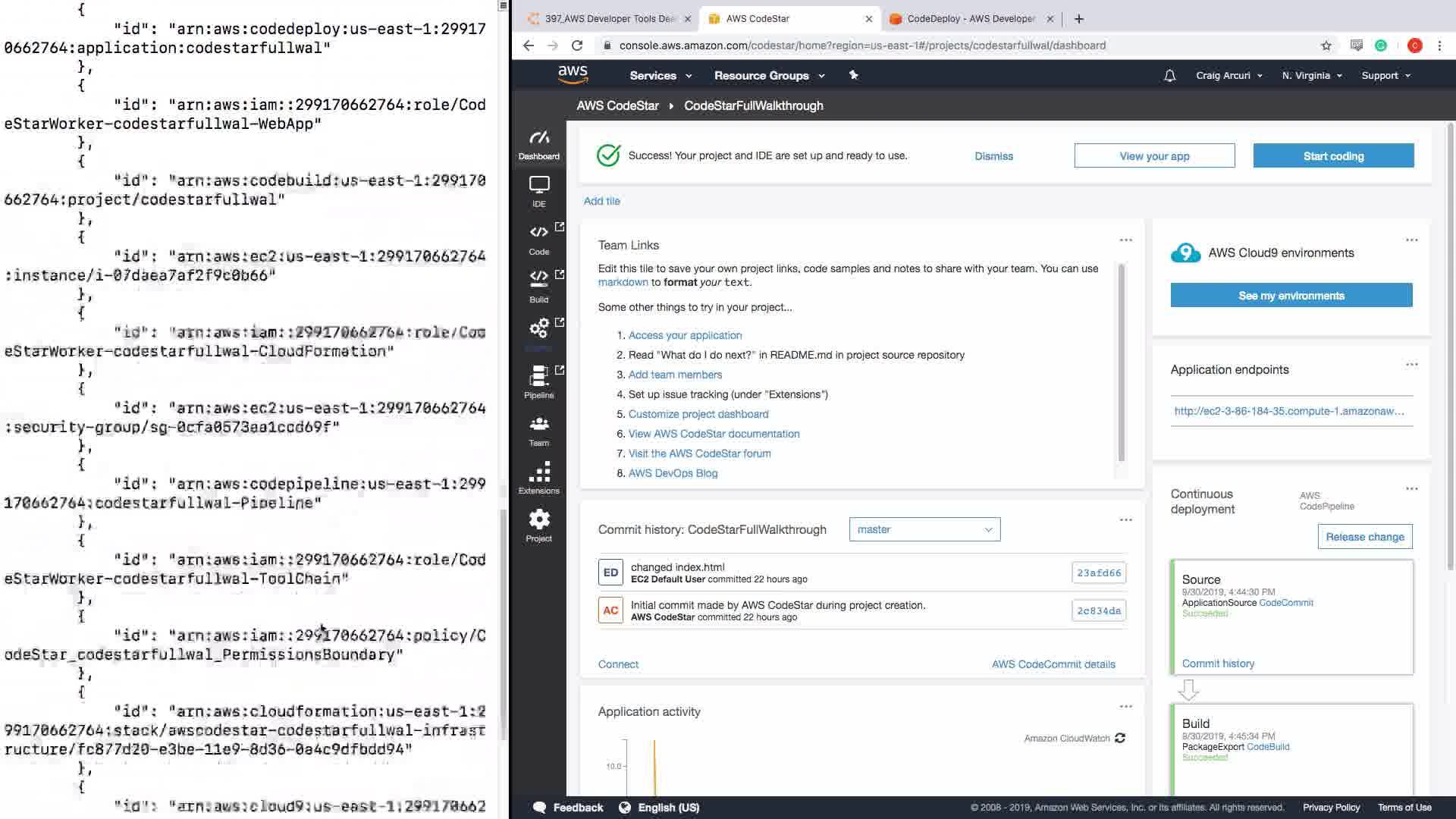Switch to CodeDeploy - AWS Developer tab
This screenshot has width=1456, height=819.
tap(970, 19)
